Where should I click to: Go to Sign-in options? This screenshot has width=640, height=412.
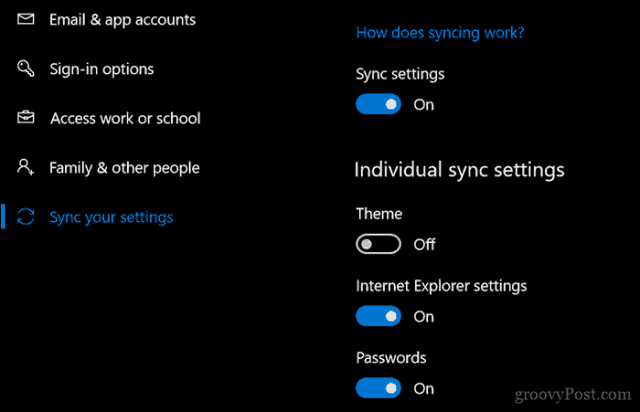(x=102, y=69)
